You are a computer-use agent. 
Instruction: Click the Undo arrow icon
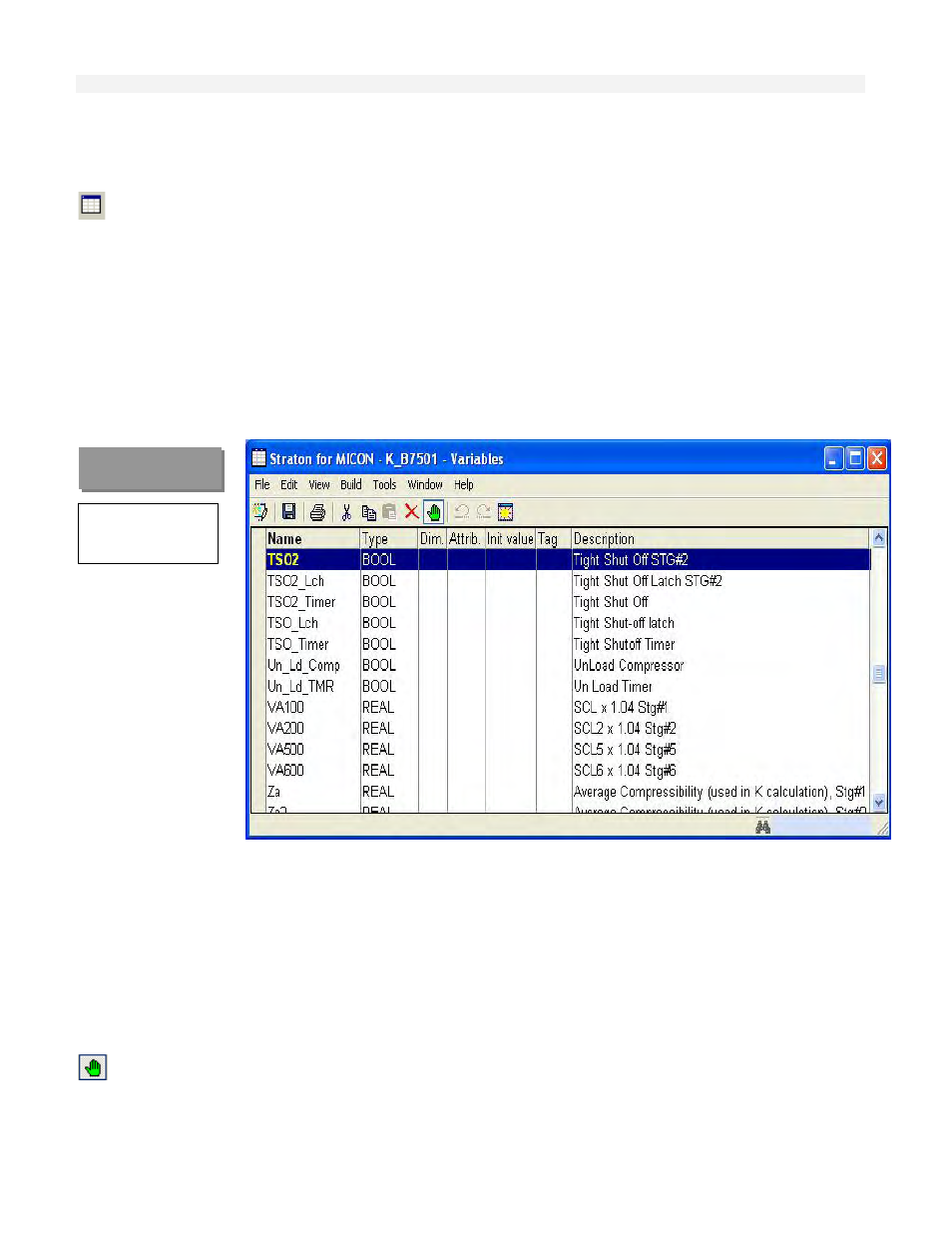pos(461,512)
